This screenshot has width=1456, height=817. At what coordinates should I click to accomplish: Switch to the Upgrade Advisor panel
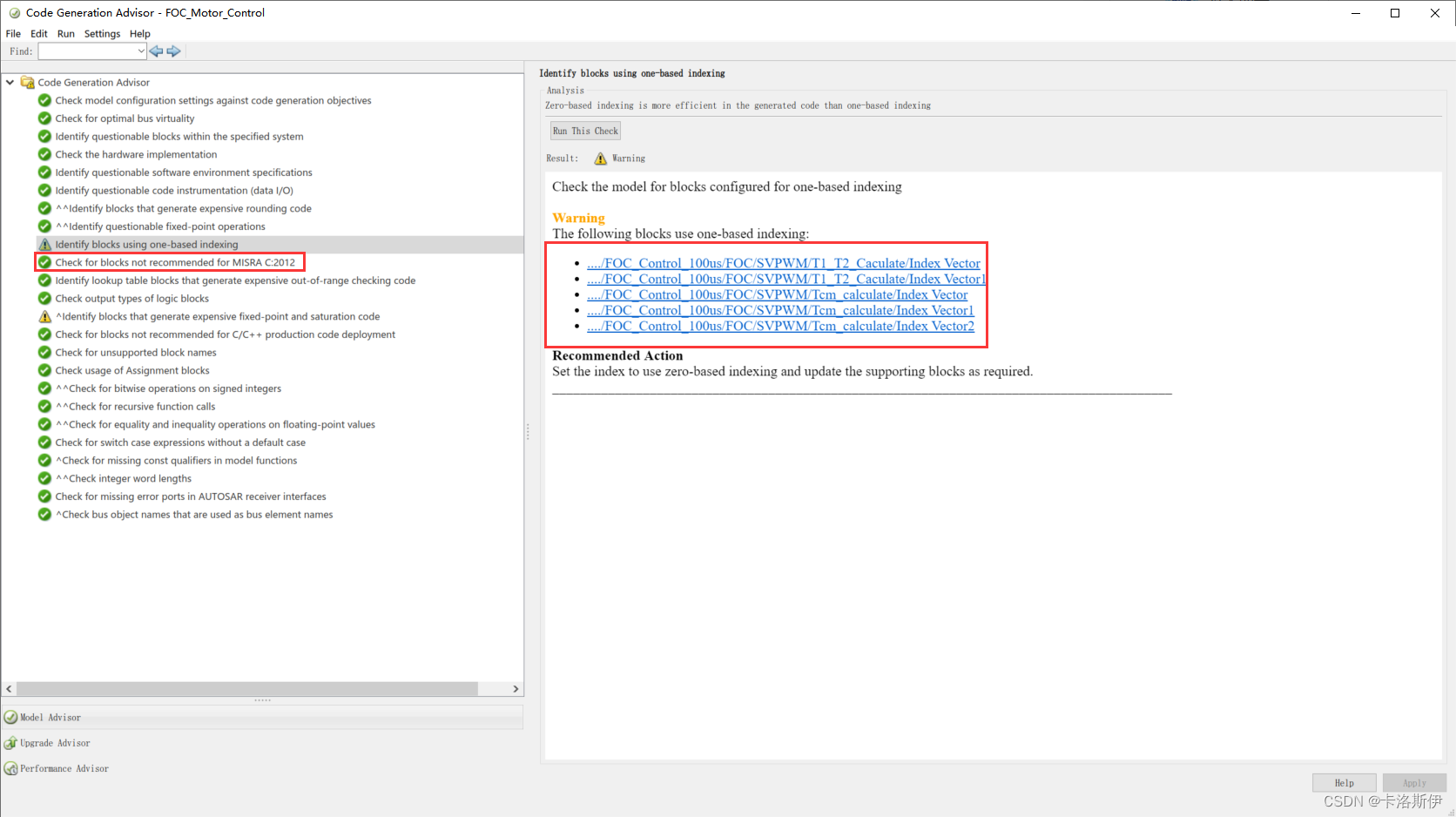(x=262, y=743)
